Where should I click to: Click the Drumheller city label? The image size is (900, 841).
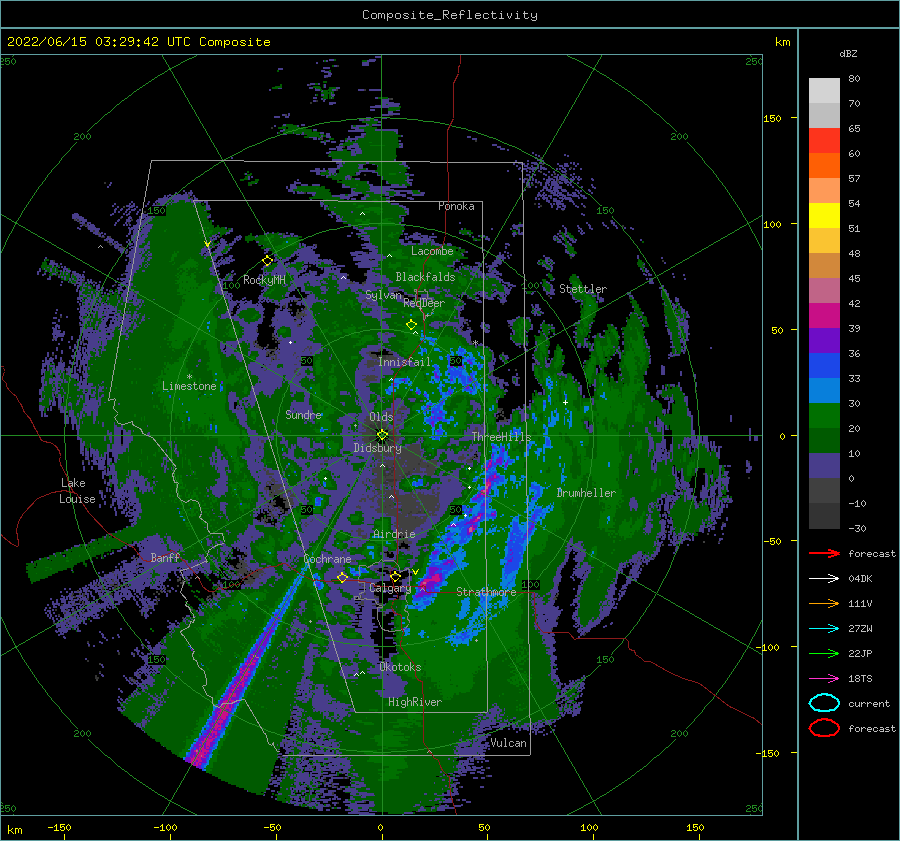coord(586,493)
